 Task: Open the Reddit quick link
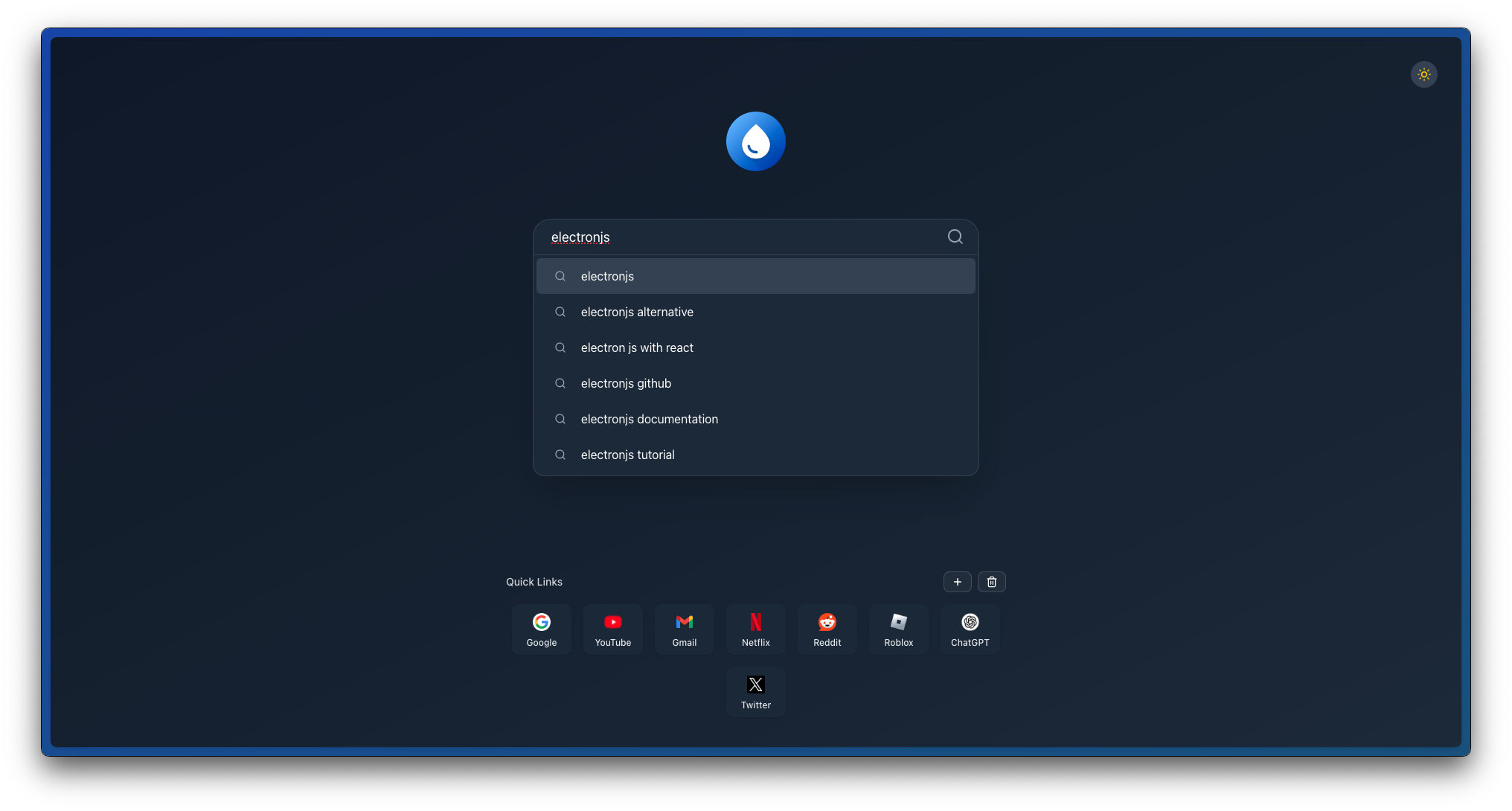[827, 629]
